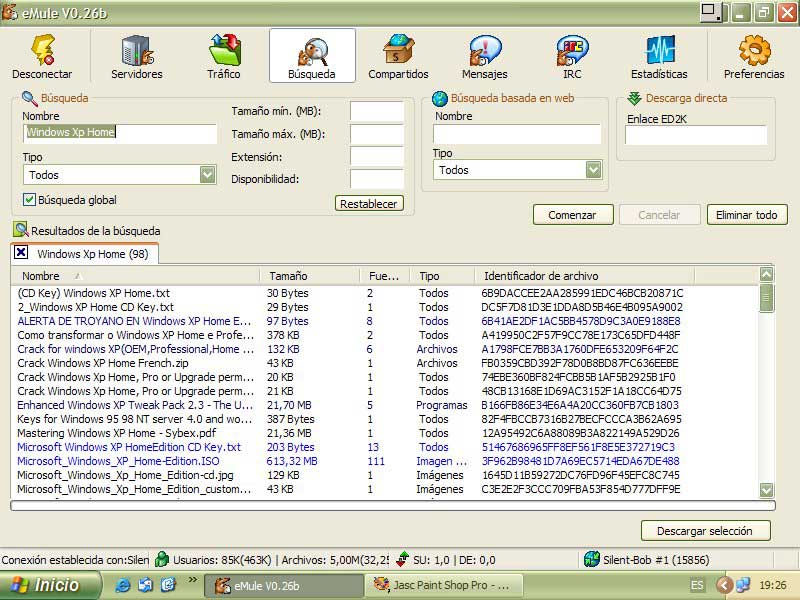Click the Silent-Bob server globe icon
Viewport: 800px width, 600px height.
(x=592, y=559)
